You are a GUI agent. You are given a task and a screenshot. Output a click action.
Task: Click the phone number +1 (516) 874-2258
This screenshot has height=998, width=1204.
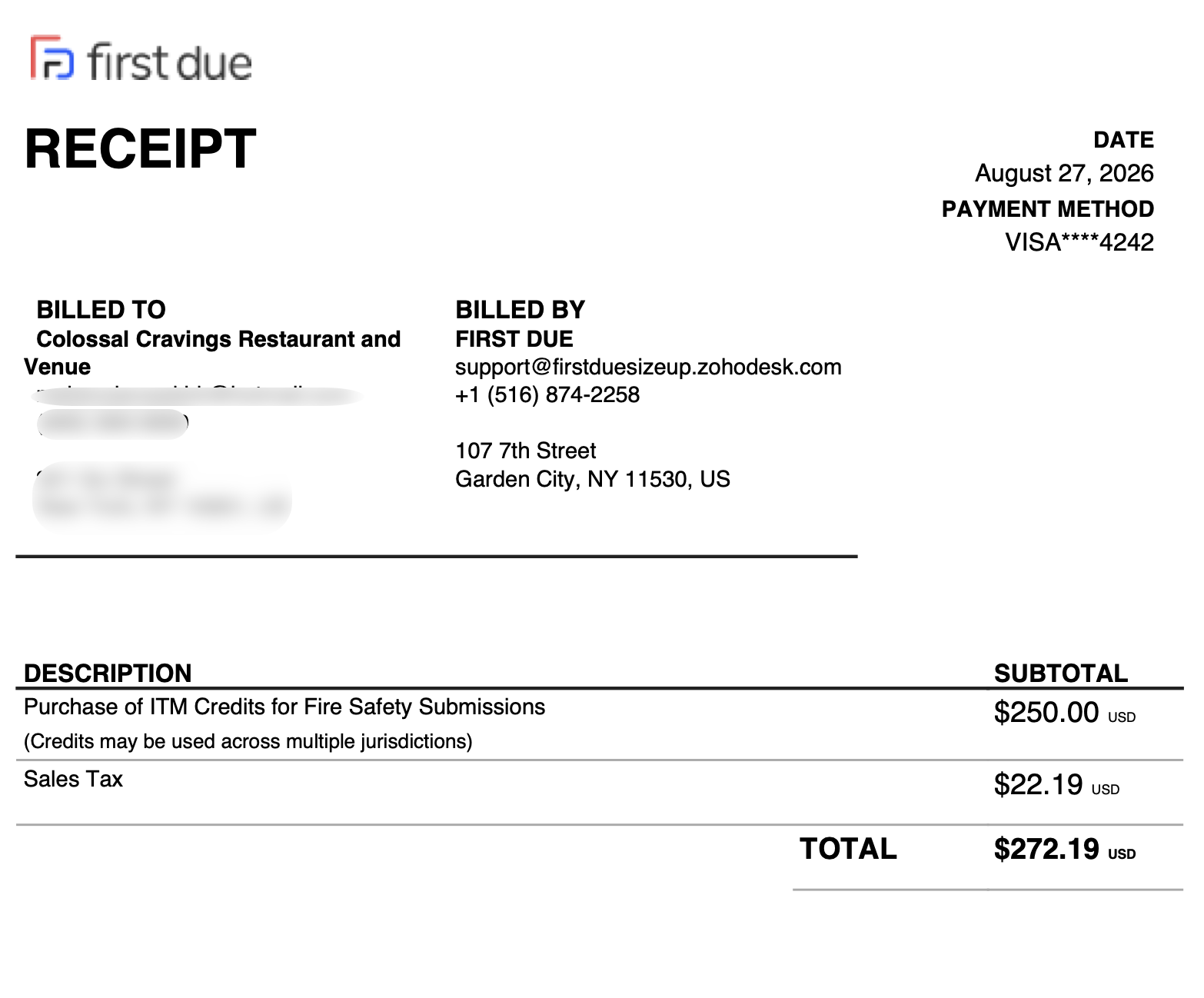click(547, 394)
